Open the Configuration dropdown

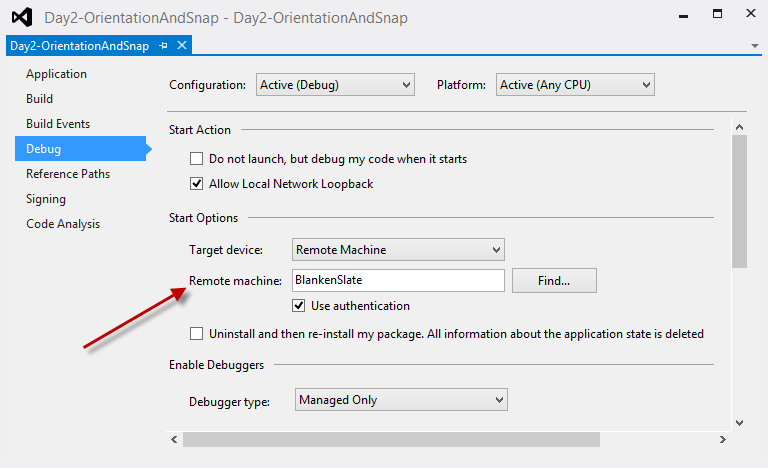pyautogui.click(x=335, y=85)
